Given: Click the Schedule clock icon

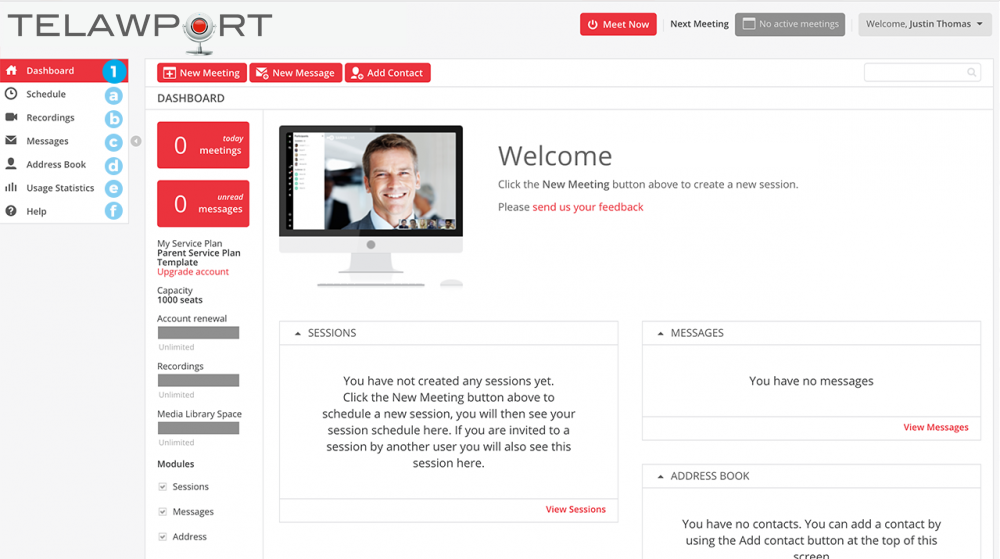Looking at the screenshot, I should pyautogui.click(x=11, y=94).
